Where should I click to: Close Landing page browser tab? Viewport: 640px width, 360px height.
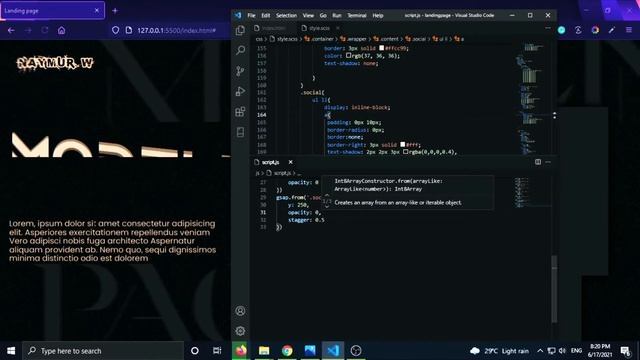coord(97,11)
